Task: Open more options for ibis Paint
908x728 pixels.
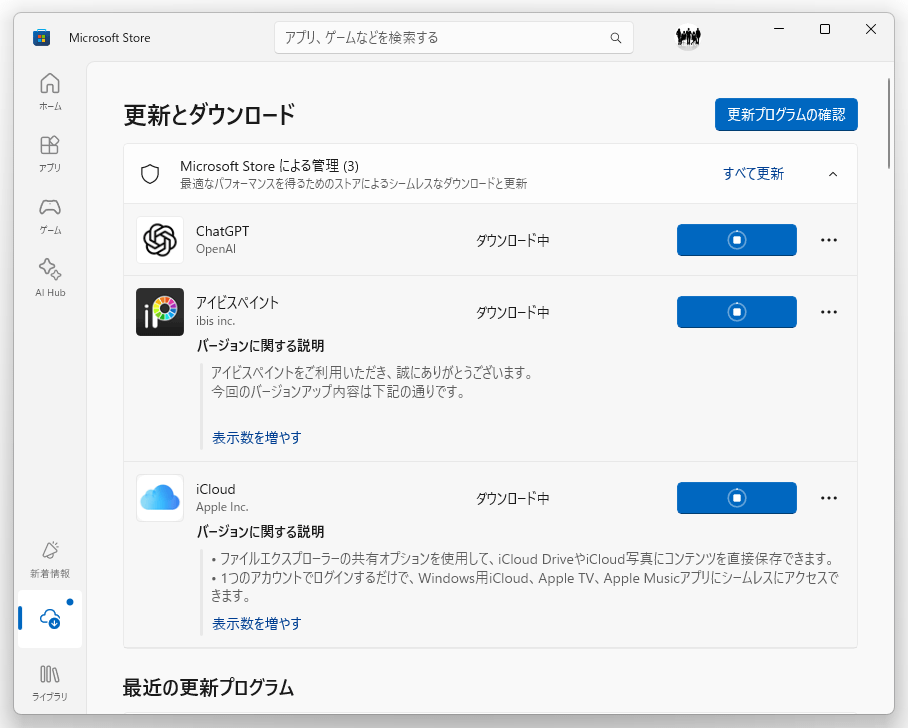Action: [x=828, y=312]
